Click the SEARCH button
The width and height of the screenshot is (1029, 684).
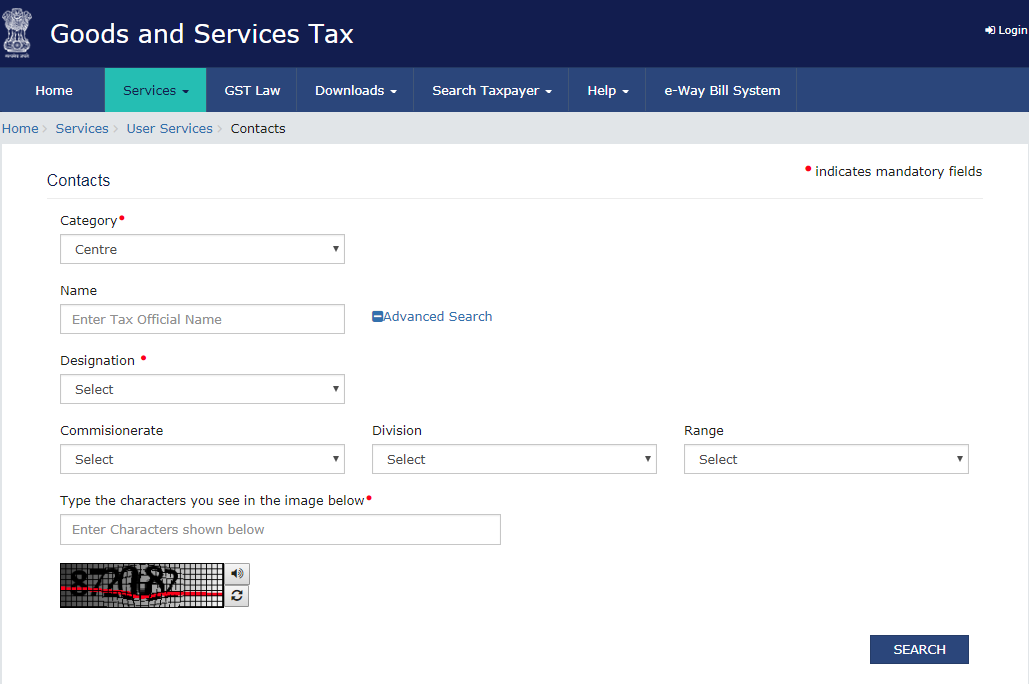[919, 649]
